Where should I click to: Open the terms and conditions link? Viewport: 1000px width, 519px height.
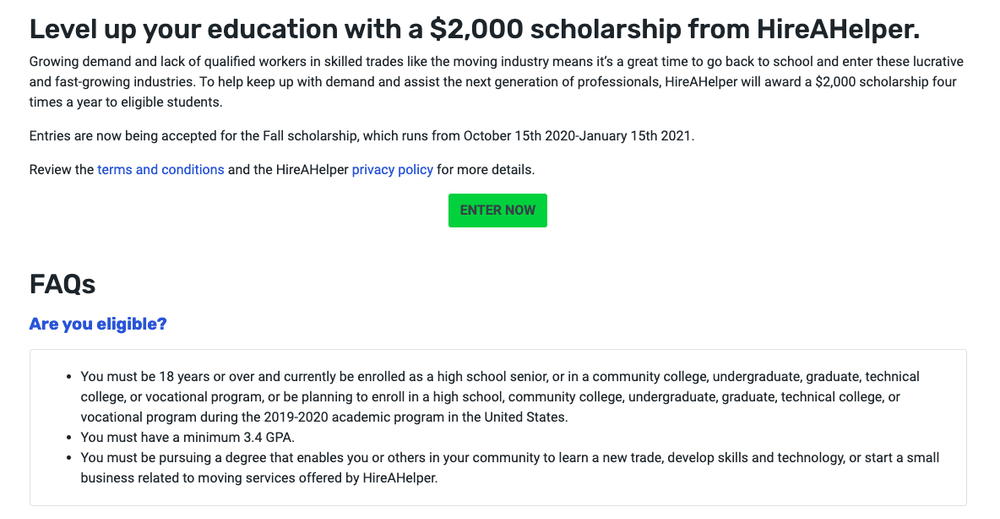point(161,170)
